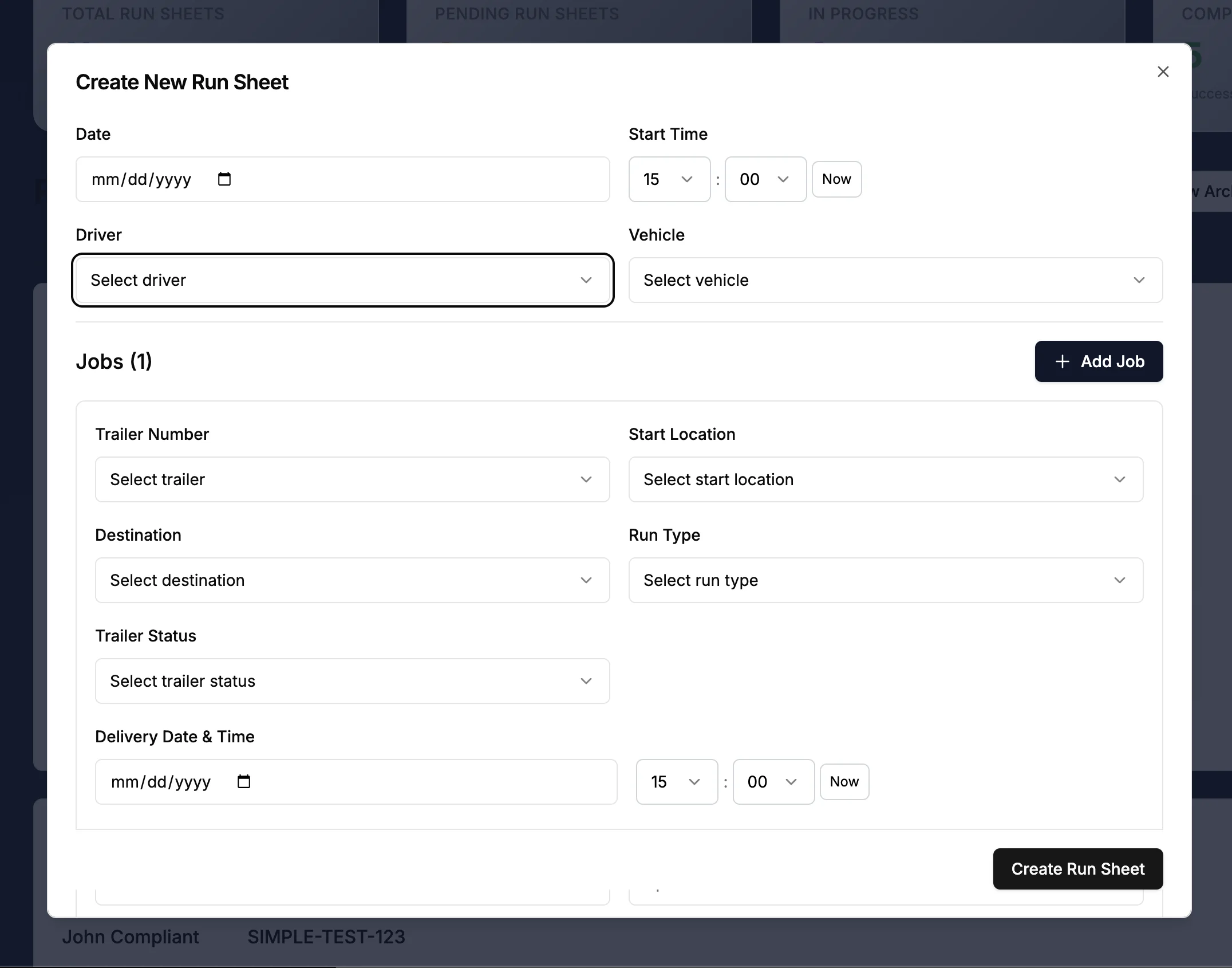Click the Trailer Number label
The width and height of the screenshot is (1232, 968).
(x=152, y=434)
